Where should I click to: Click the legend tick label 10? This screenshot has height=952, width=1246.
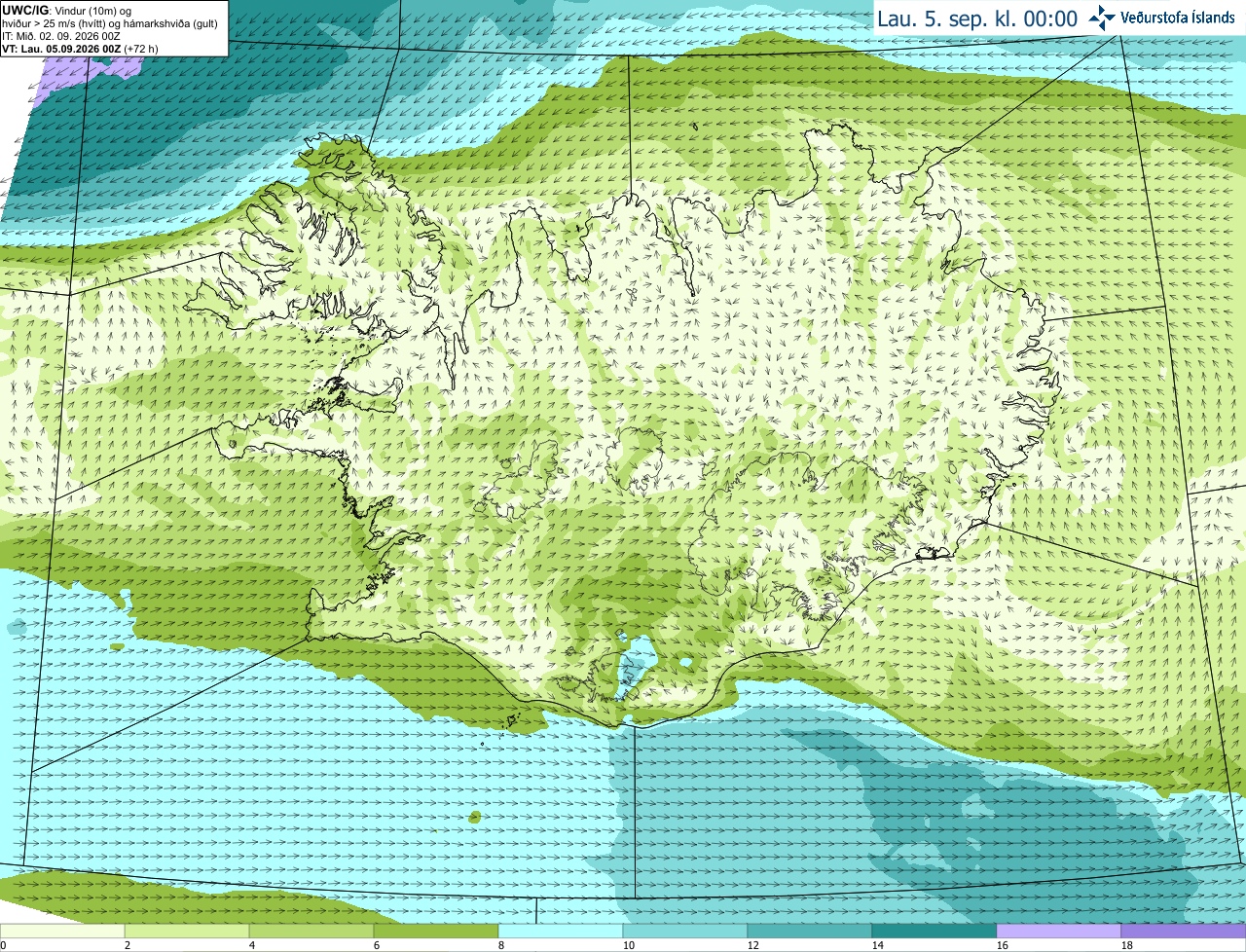coord(629,945)
